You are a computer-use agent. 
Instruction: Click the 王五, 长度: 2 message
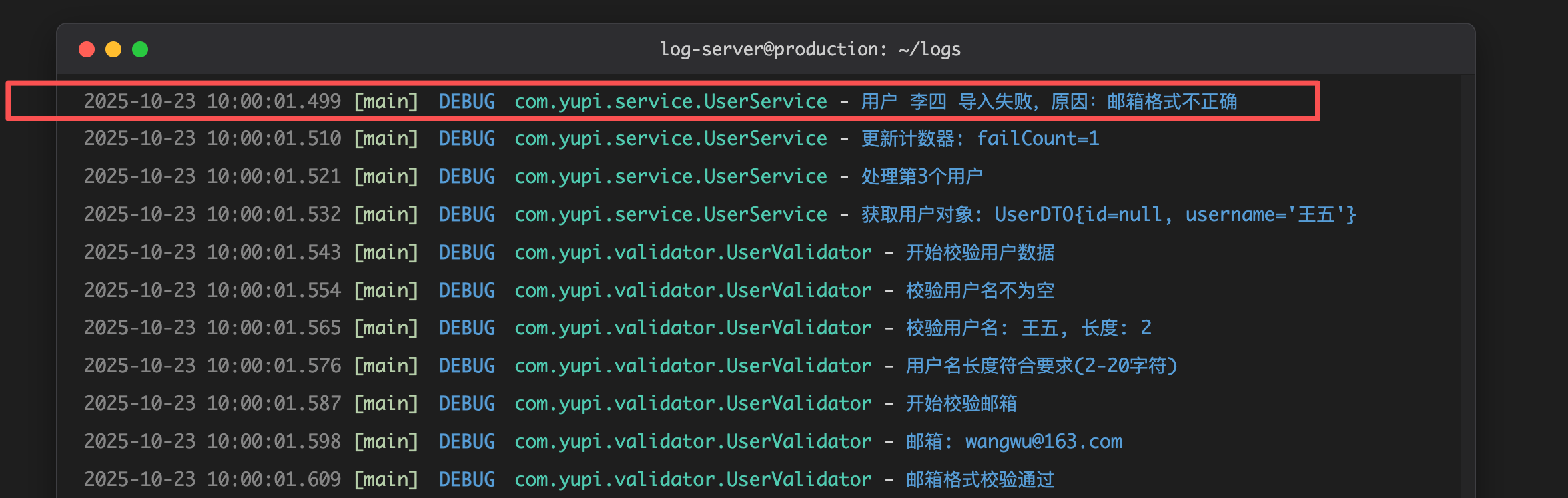[x=1086, y=328]
